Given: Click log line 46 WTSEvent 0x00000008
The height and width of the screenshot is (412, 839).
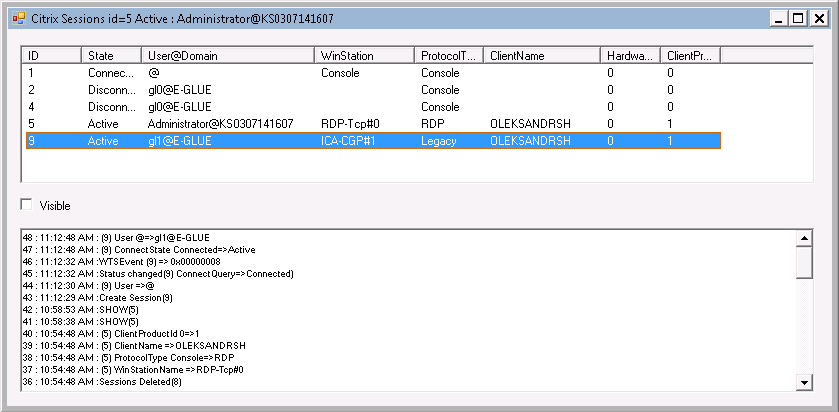Looking at the screenshot, I should (x=121, y=262).
